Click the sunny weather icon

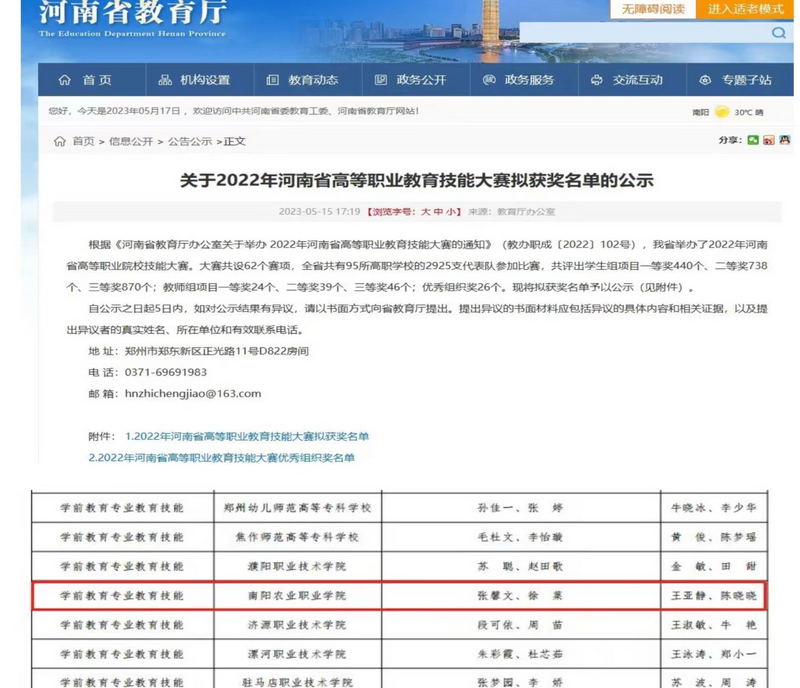[722, 112]
